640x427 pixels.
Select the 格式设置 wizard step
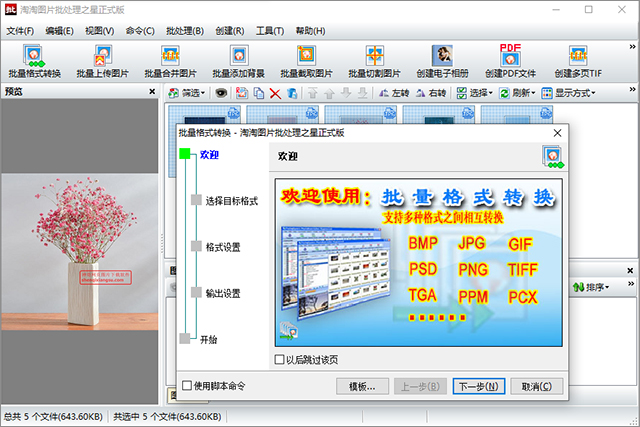[221, 246]
